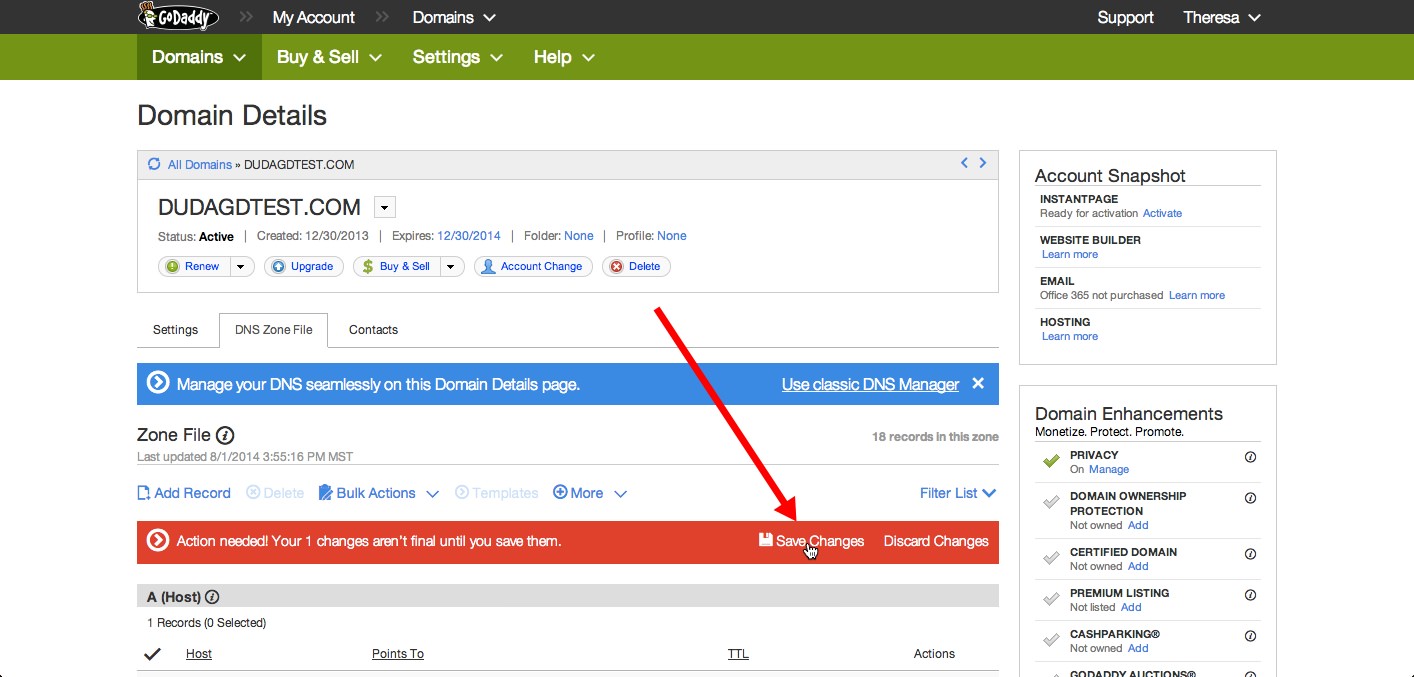
Task: Open CashParking info icon
Action: pos(1250,636)
